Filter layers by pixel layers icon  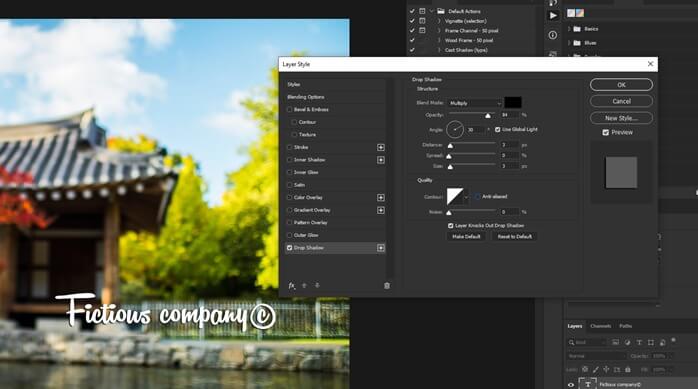615,342
